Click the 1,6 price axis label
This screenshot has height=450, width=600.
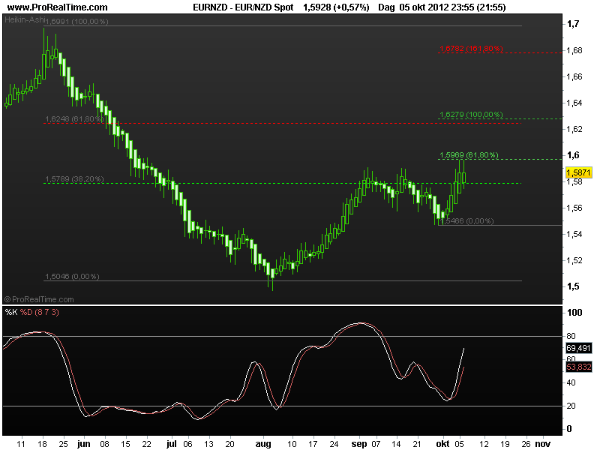(573, 155)
